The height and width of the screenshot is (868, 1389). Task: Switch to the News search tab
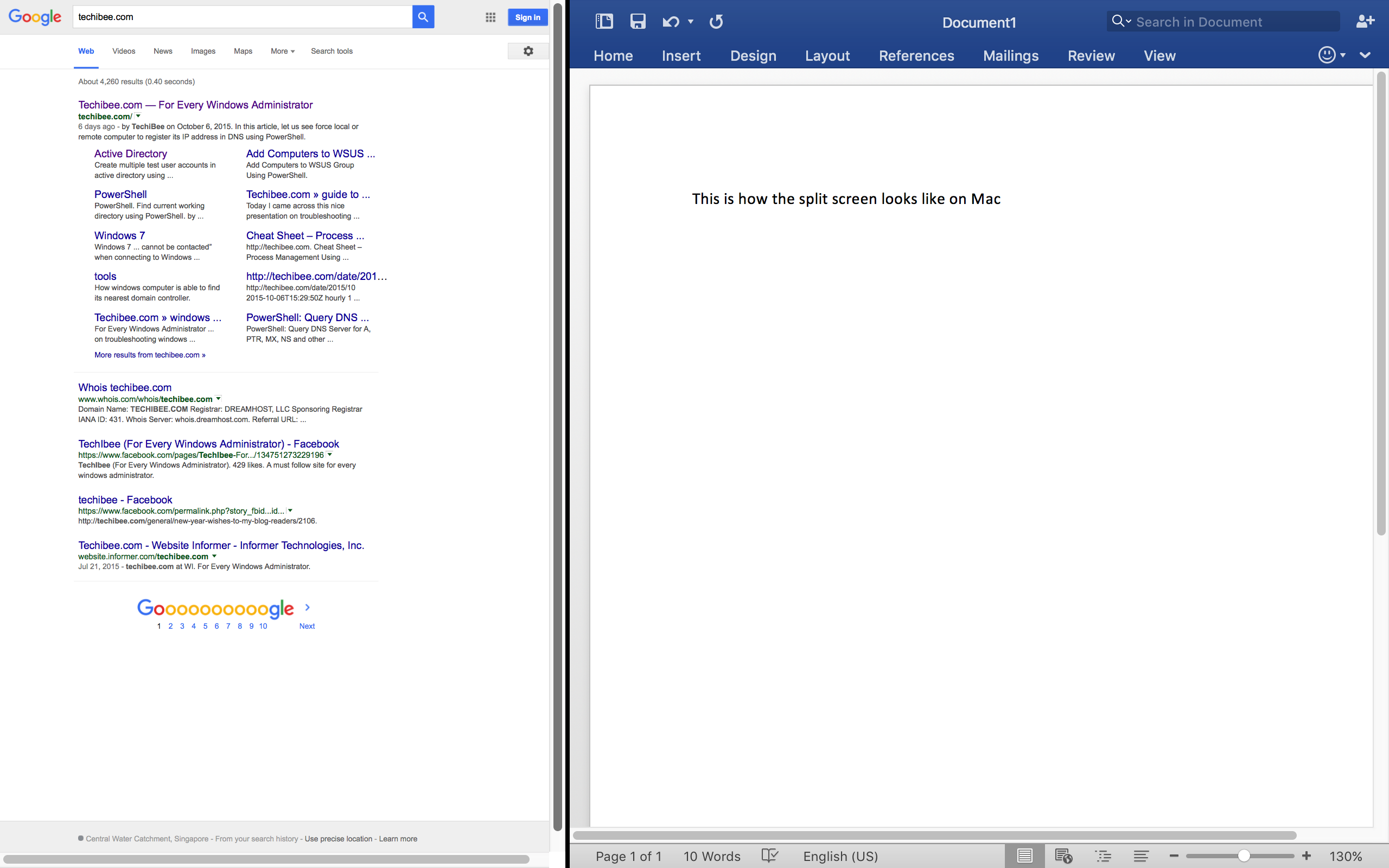coord(163,51)
